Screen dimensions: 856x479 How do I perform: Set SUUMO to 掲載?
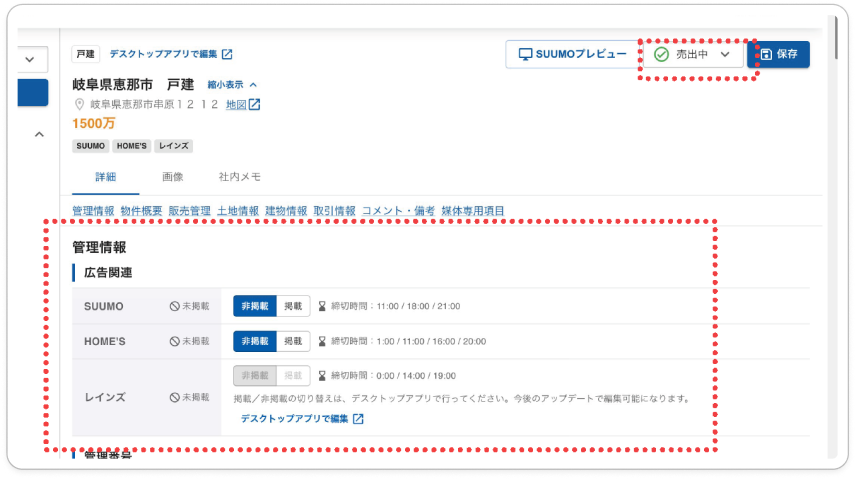pos(293,306)
